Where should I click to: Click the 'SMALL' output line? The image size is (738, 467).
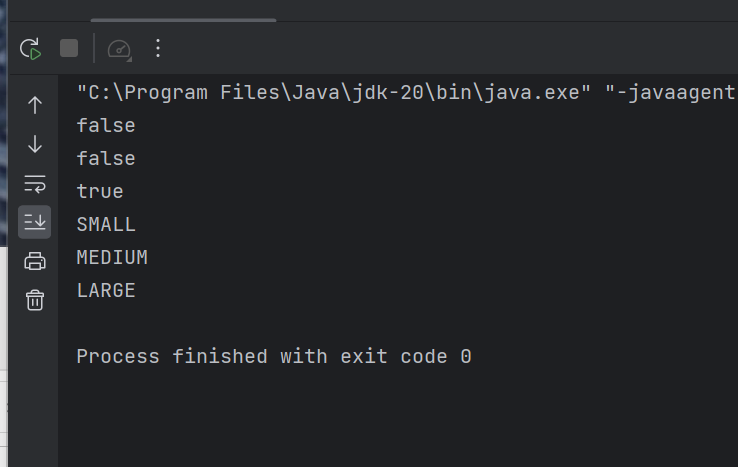pos(106,225)
